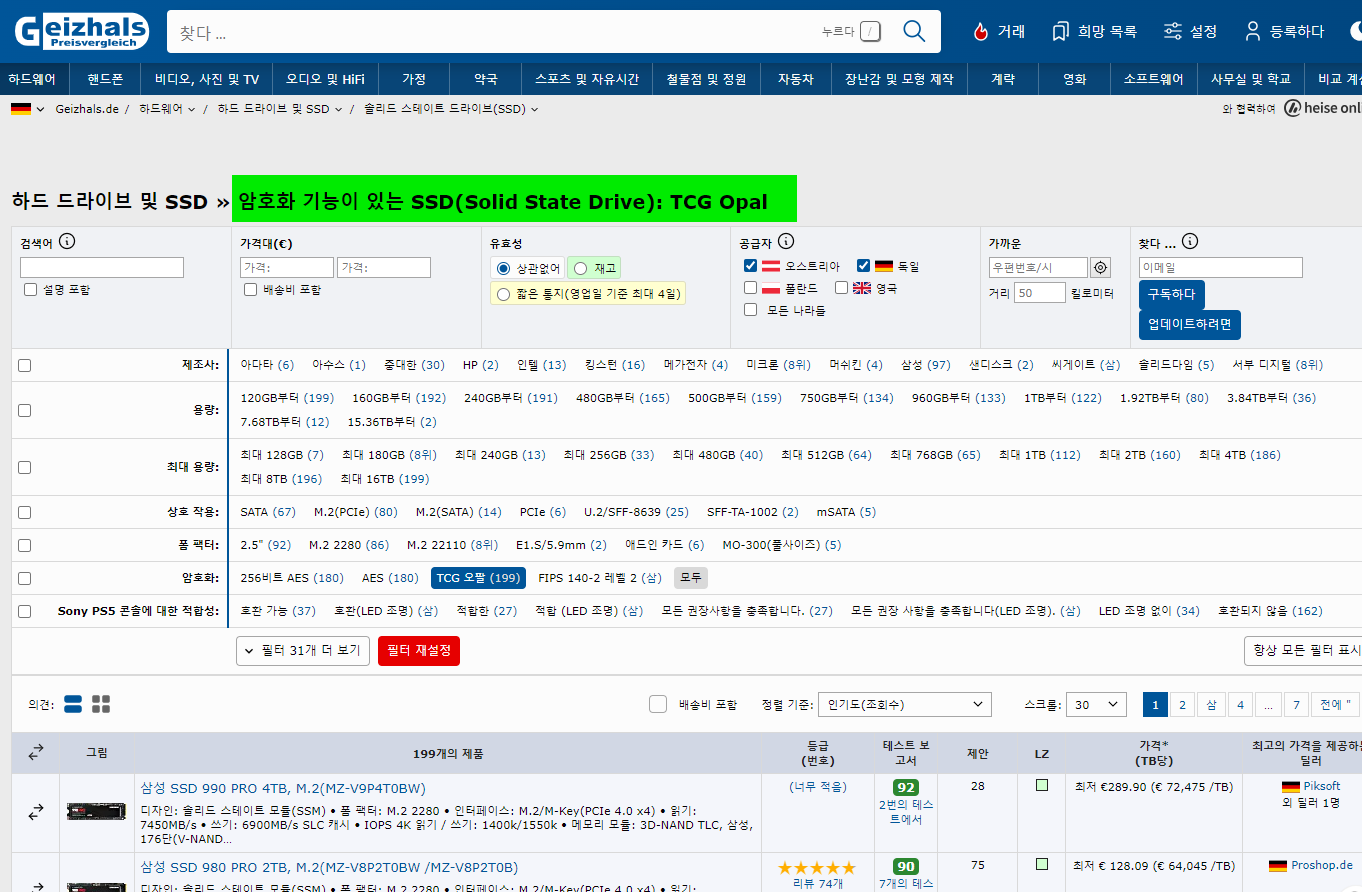1362x892 pixels.
Task: Open 설정 sliders icon
Action: 1173,32
